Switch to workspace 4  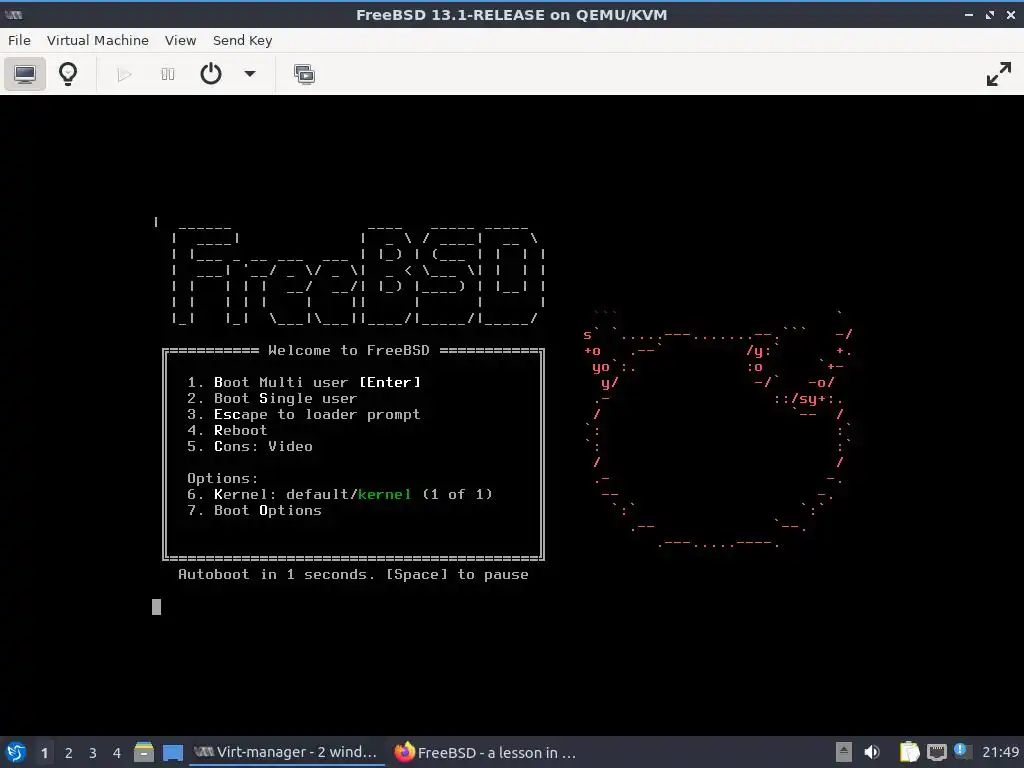[117, 753]
